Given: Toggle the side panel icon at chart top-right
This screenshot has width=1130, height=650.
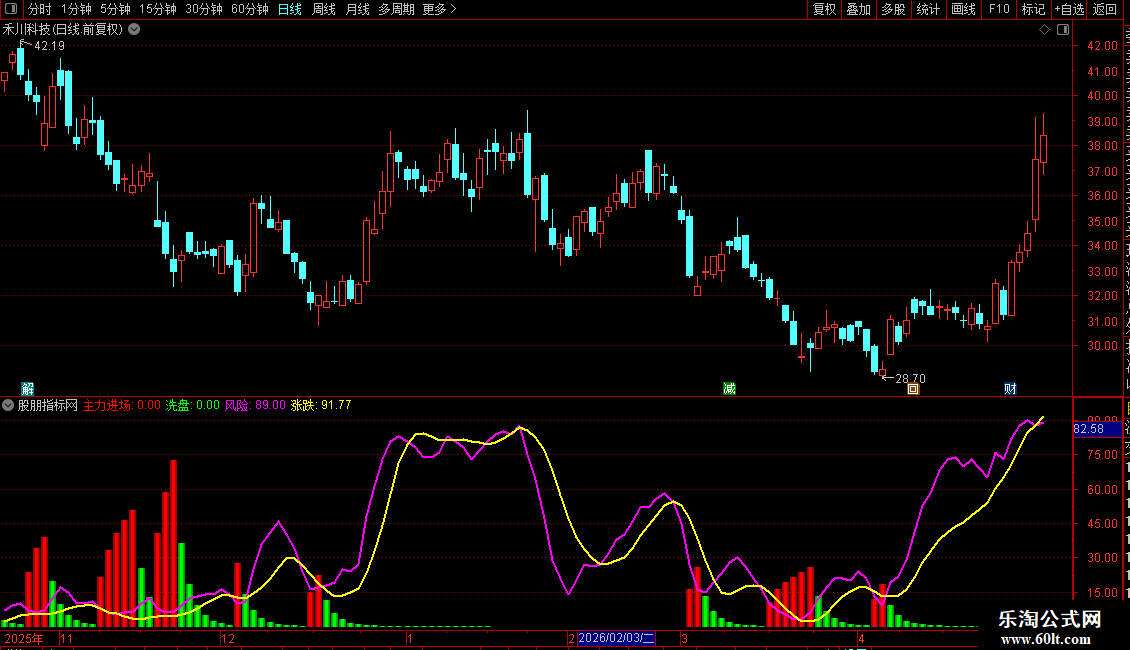Looking at the screenshot, I should [1063, 30].
